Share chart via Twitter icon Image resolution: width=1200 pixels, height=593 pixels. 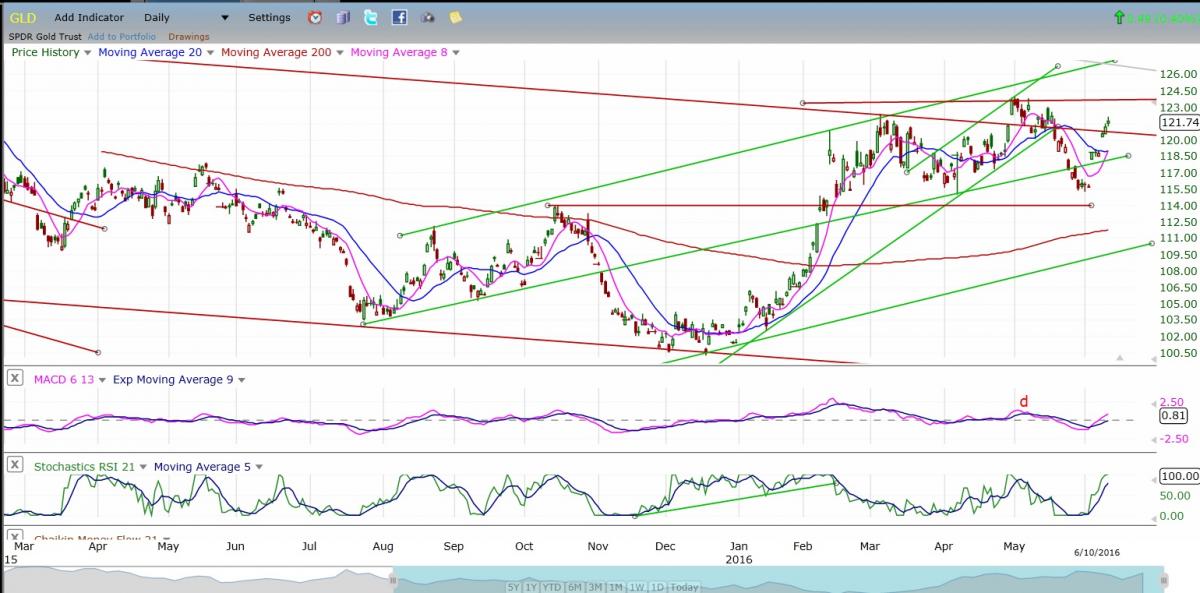click(x=371, y=17)
